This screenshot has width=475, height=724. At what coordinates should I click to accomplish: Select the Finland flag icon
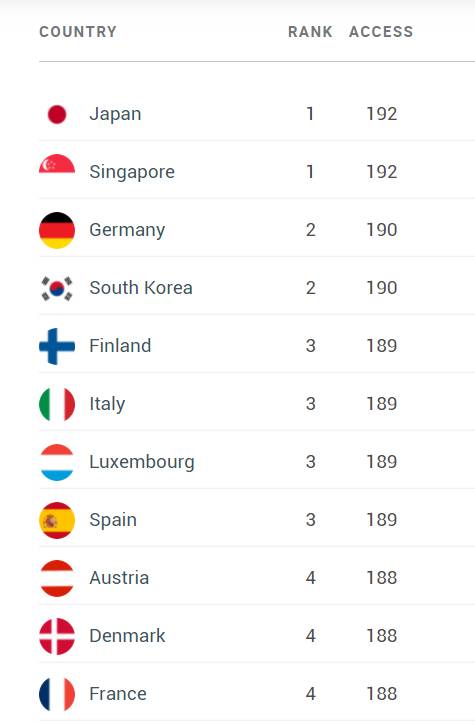[57, 346]
